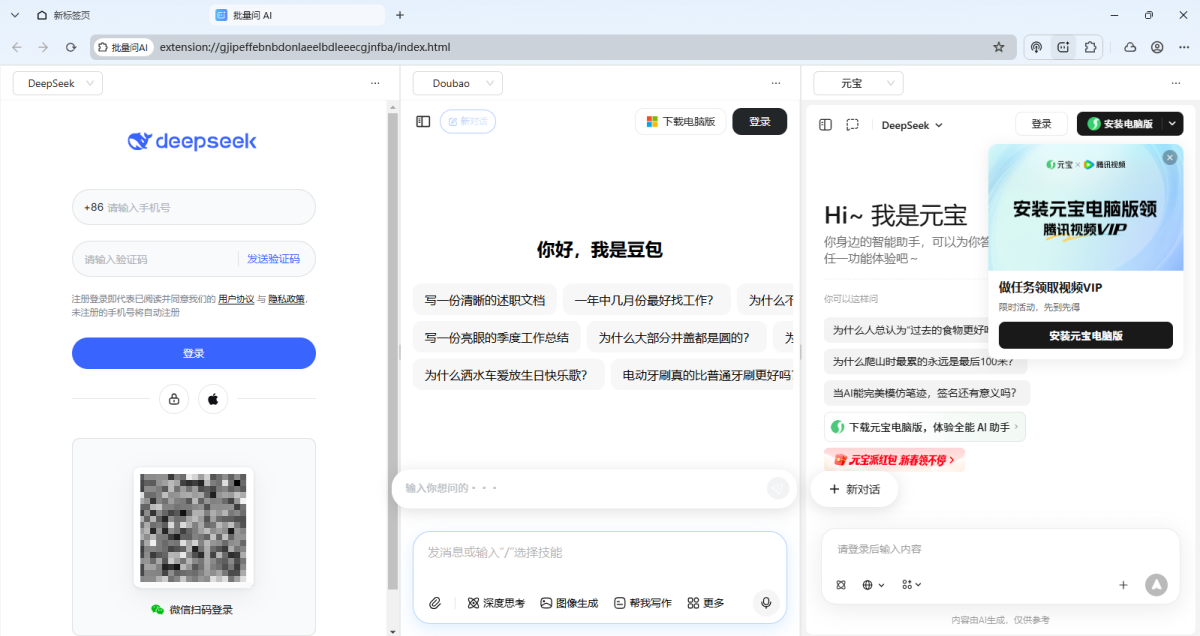This screenshot has width=1200, height=636.
Task: Click the 发送验证码 send code link
Action: [274, 258]
